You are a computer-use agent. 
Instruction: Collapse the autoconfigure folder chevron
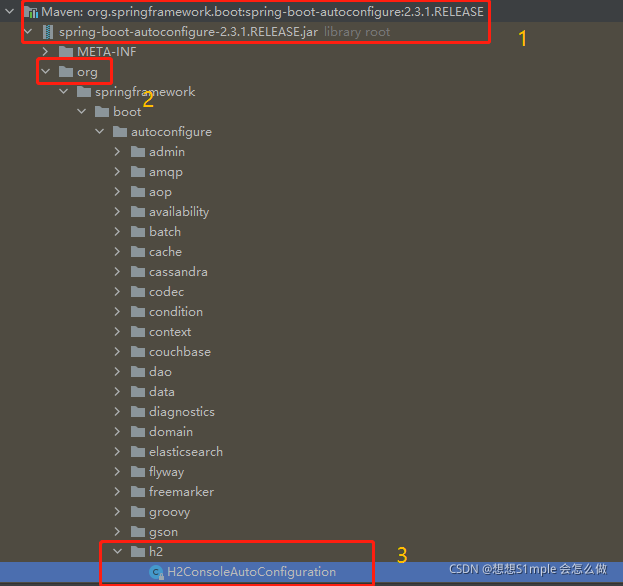coord(100,132)
